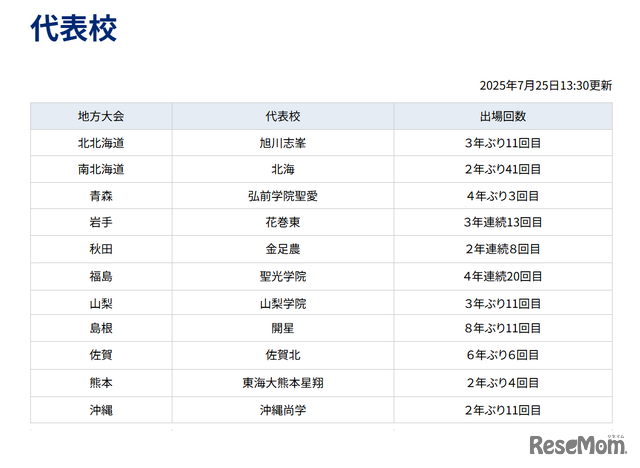The height and width of the screenshot is (468, 640).
Task: Click the 代表校 column header
Action: pos(283,116)
